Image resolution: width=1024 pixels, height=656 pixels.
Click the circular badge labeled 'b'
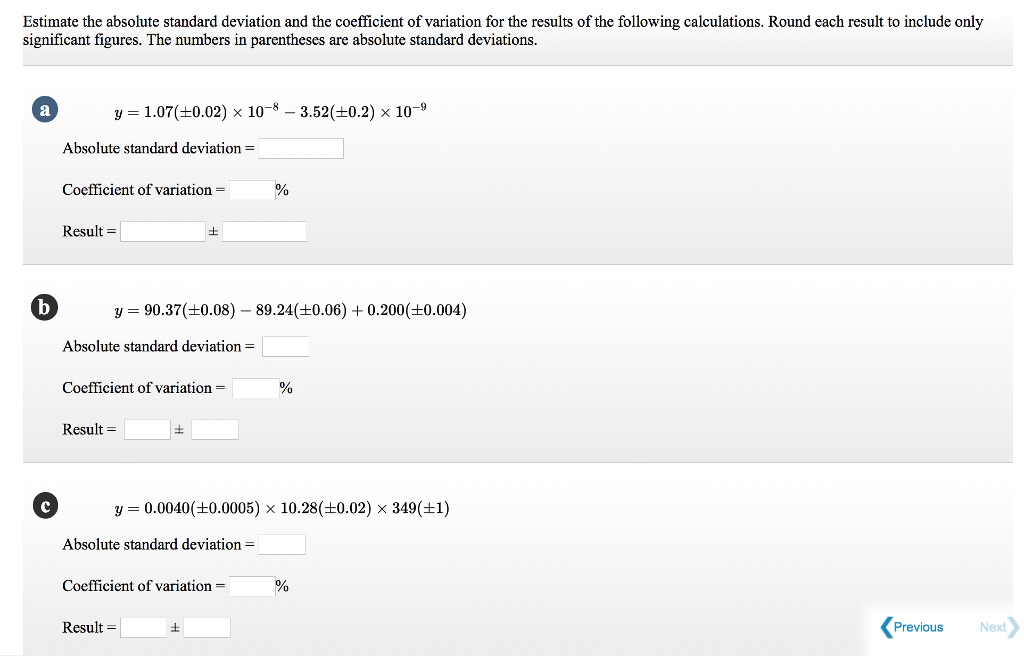(44, 307)
